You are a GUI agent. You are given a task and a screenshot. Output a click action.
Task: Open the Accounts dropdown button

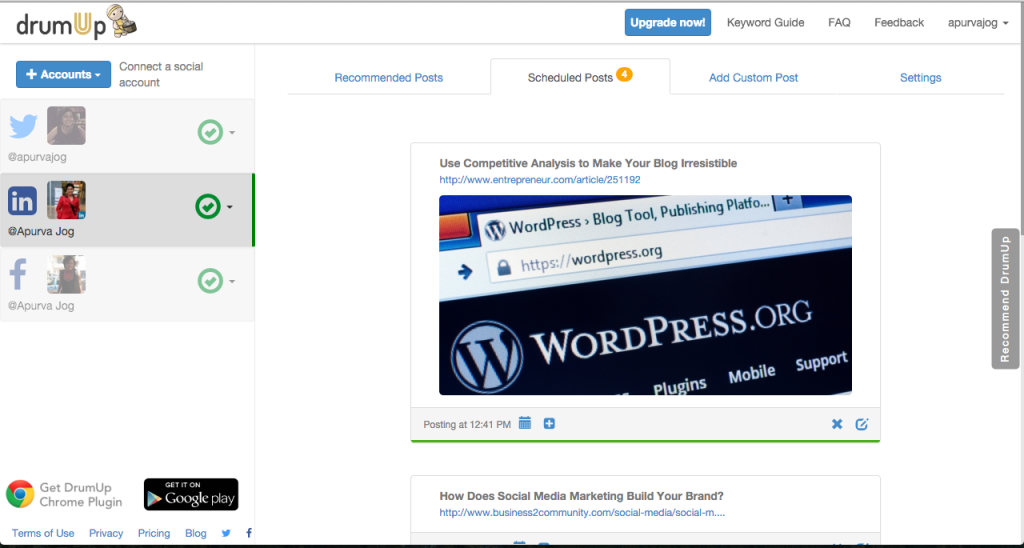coord(63,74)
